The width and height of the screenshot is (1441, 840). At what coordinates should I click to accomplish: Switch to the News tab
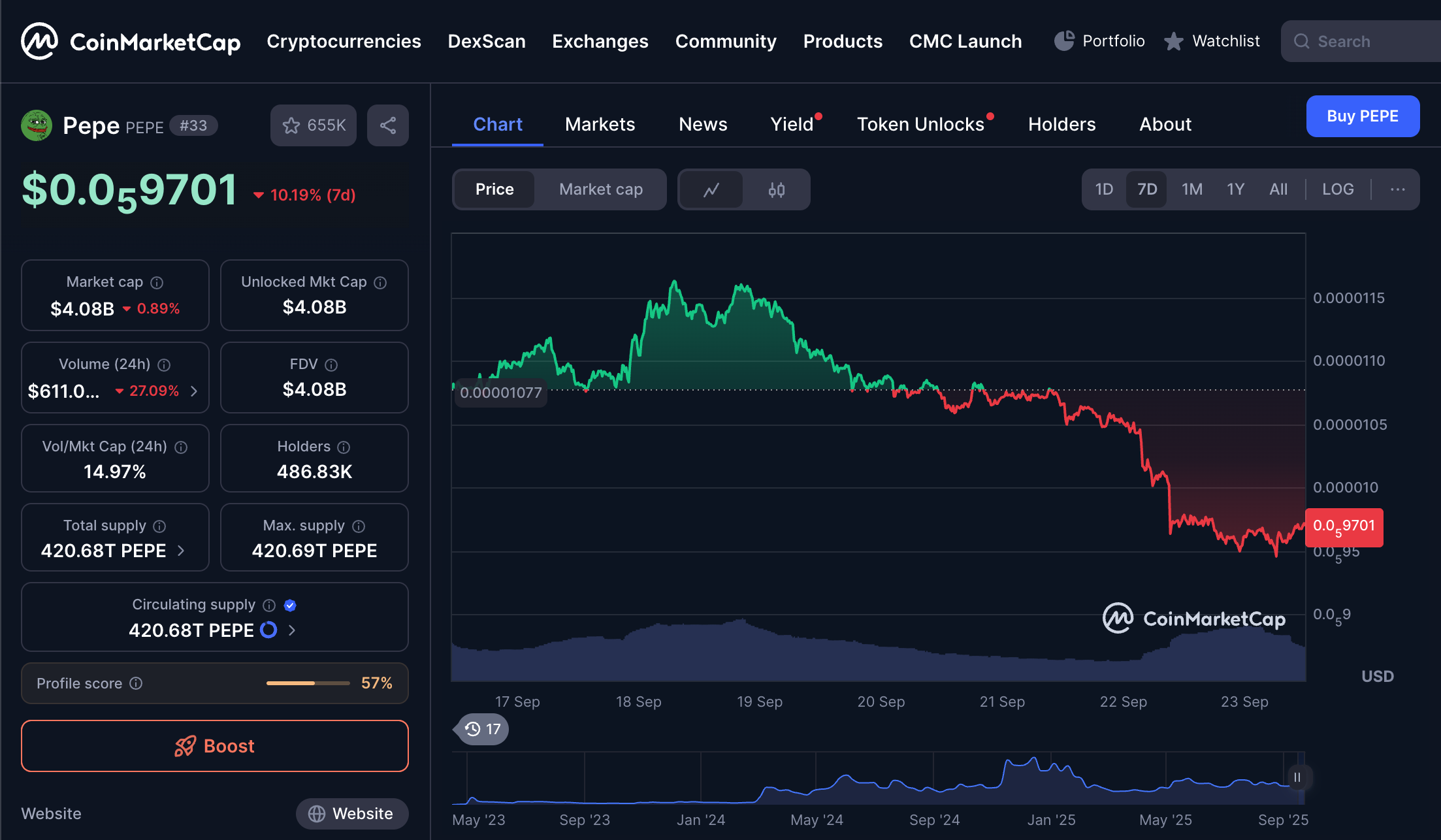pos(703,124)
